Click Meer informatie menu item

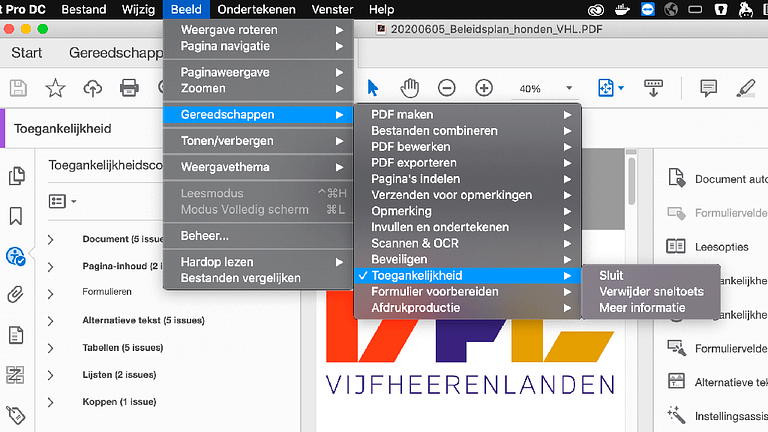click(651, 308)
